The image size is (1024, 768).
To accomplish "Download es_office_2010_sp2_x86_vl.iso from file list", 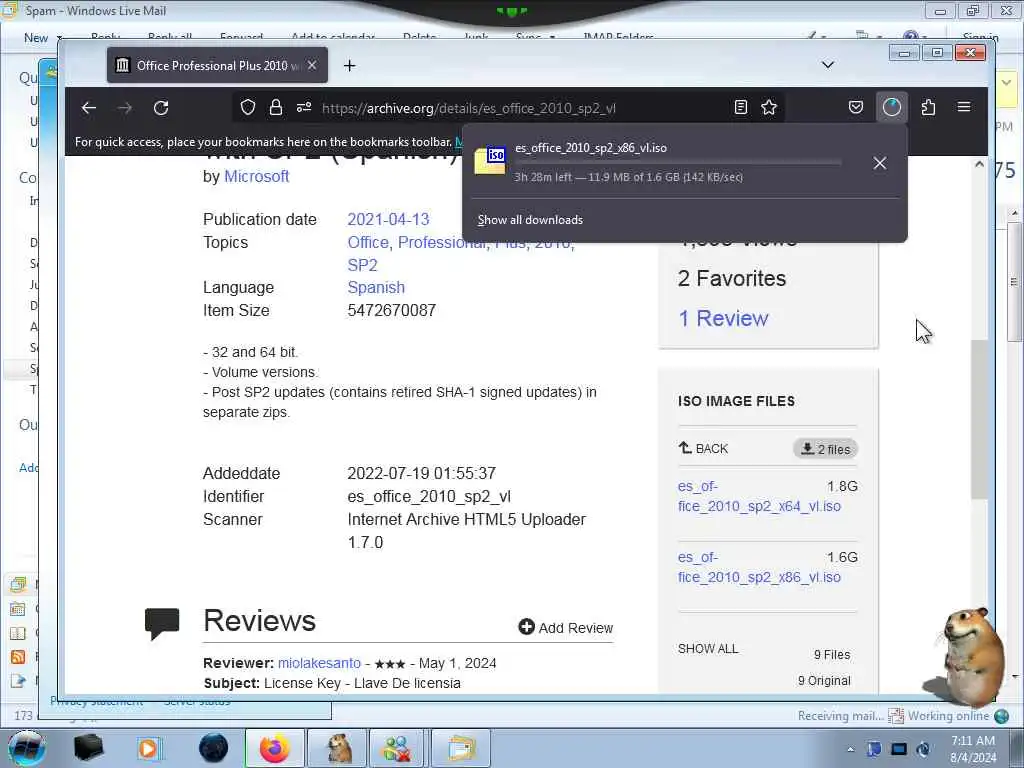I will click(x=759, y=568).
